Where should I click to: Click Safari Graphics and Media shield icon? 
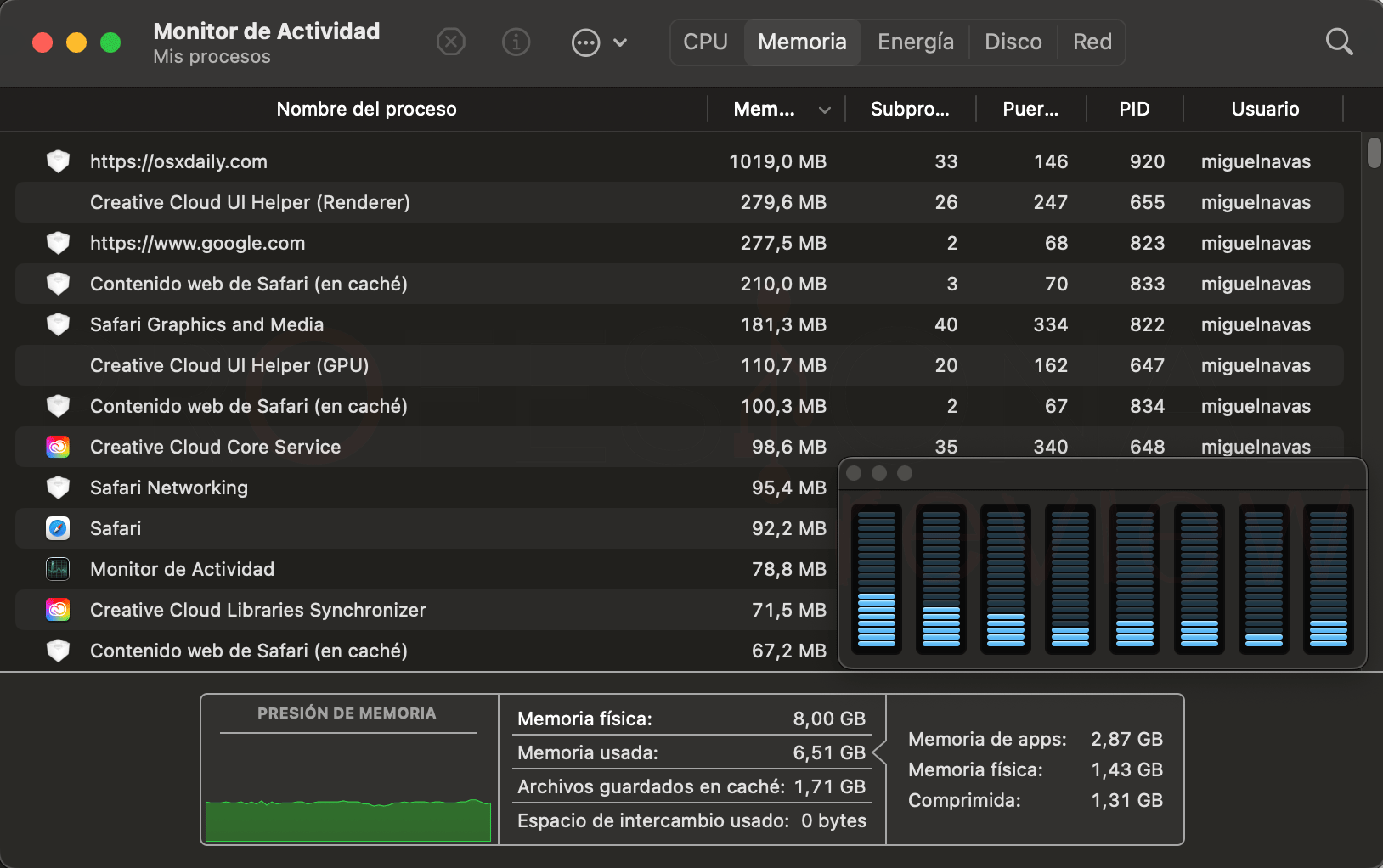(58, 324)
